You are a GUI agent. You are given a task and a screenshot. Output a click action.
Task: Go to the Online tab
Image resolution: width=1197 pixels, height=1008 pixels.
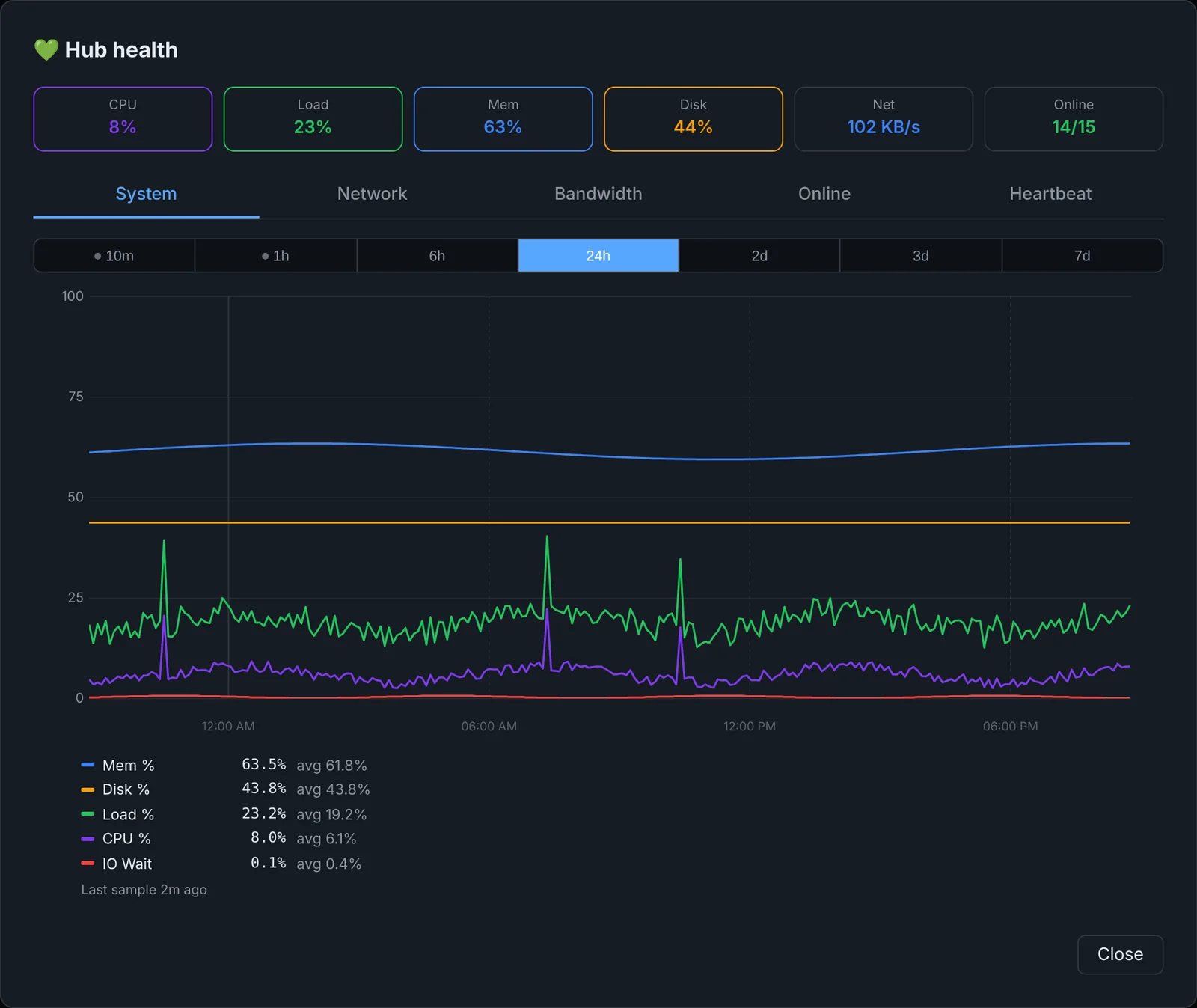click(824, 194)
